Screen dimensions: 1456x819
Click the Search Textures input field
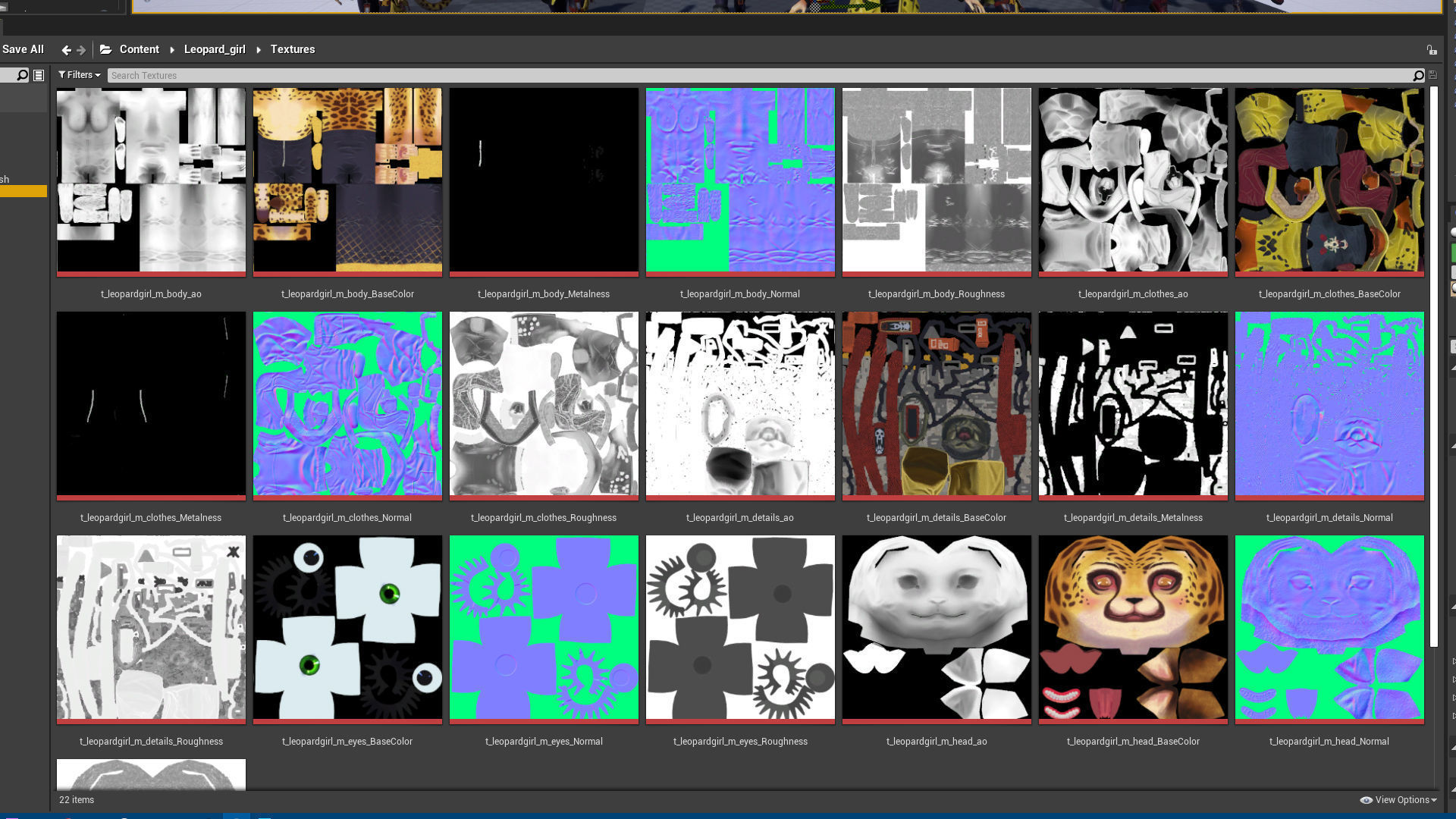[x=758, y=75]
